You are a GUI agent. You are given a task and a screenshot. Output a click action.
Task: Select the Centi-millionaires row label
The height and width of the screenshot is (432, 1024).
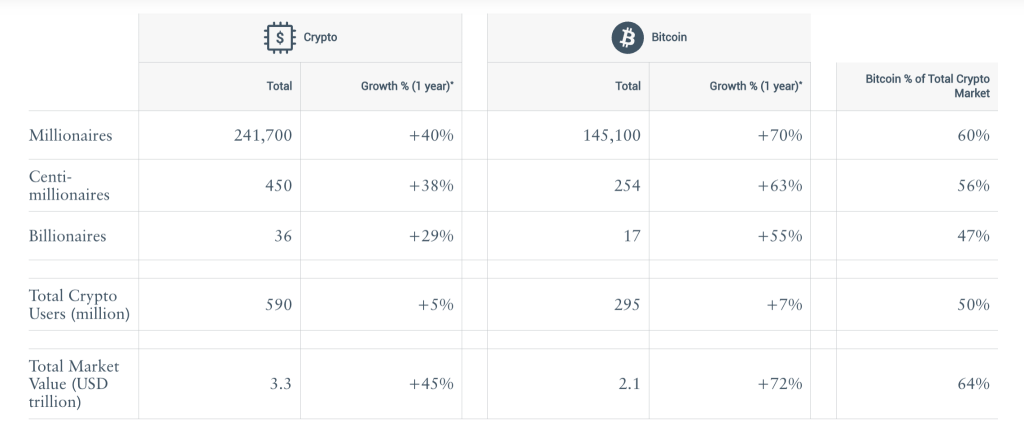coord(69,186)
